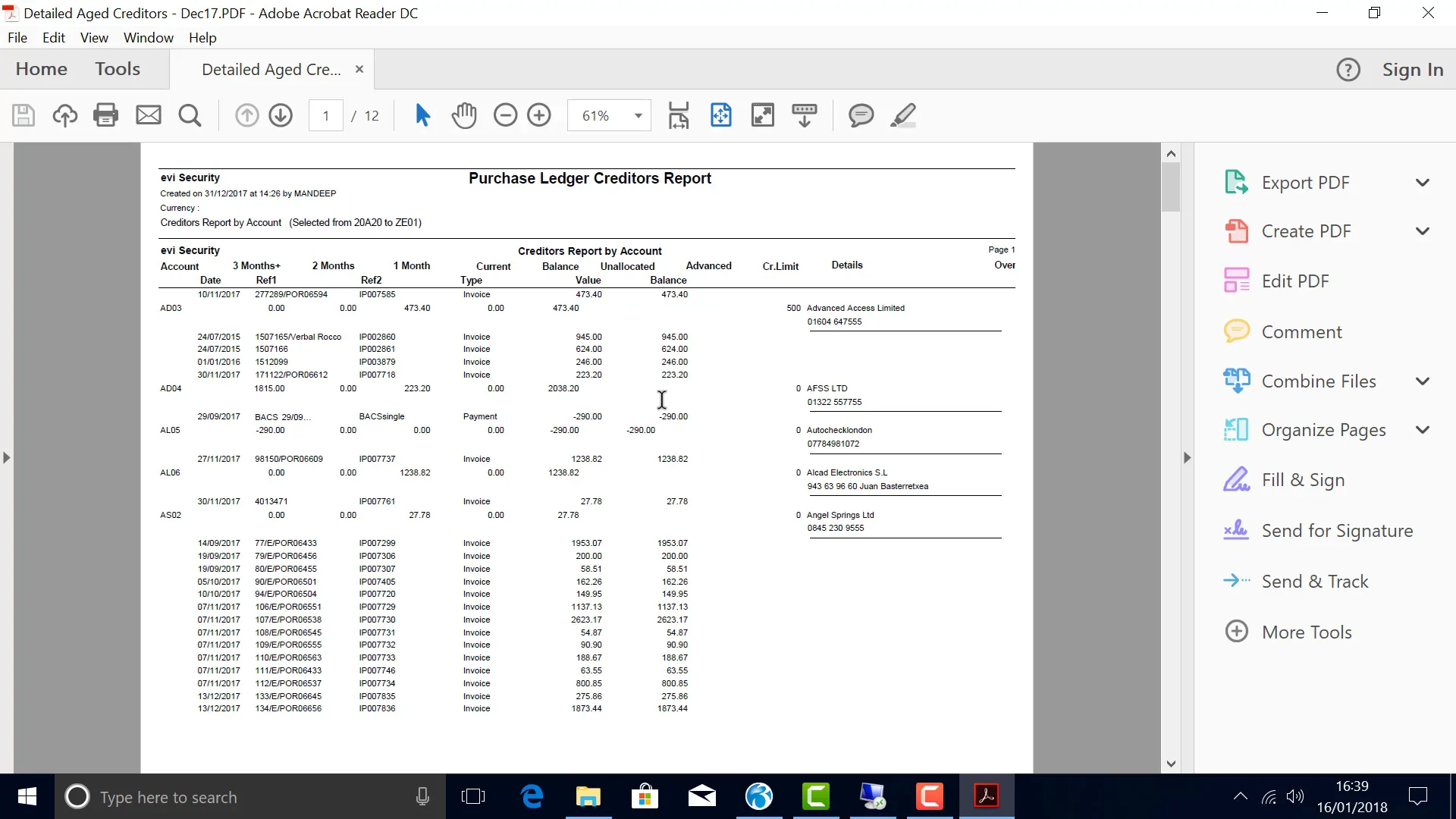The width and height of the screenshot is (1456, 819).
Task: Open File Explorer from taskbar
Action: pos(588,796)
